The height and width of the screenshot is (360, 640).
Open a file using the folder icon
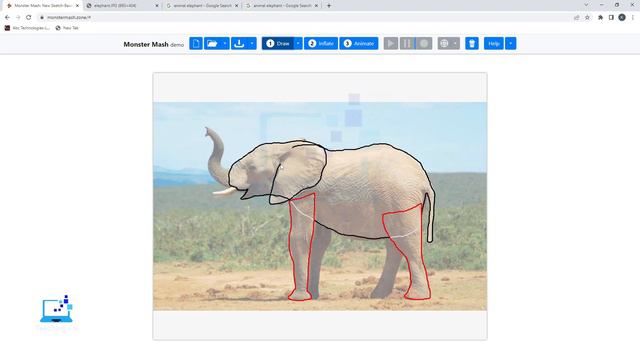point(212,43)
